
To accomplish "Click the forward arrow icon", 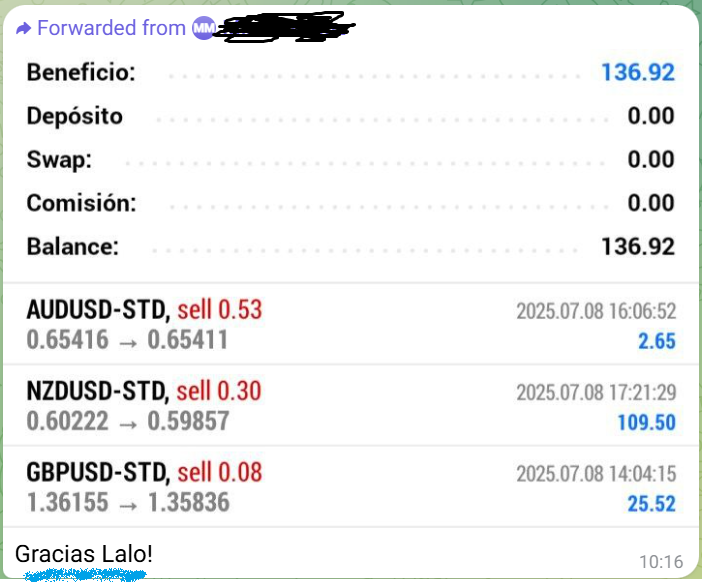I will (x=24, y=29).
